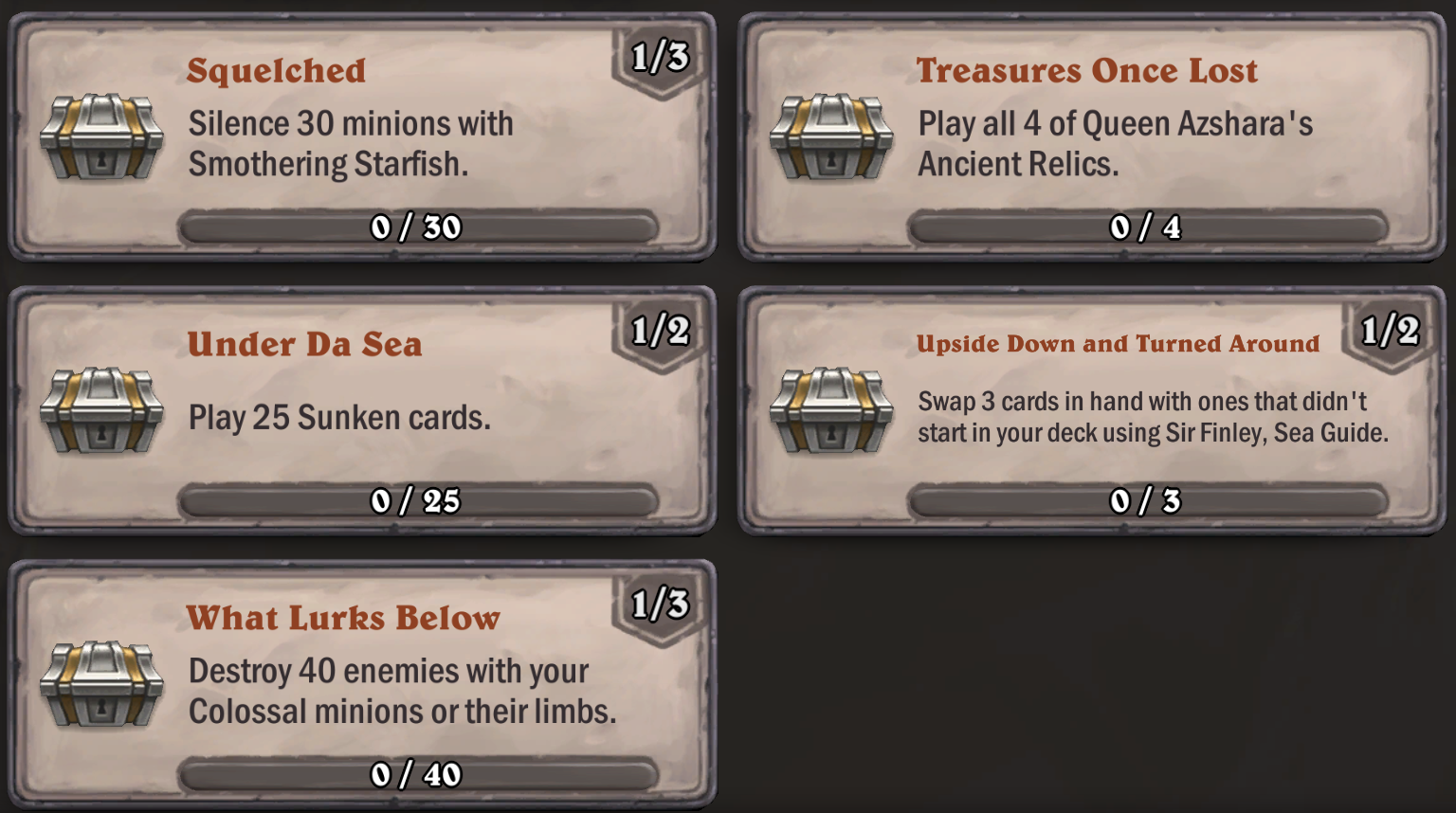The height and width of the screenshot is (813, 1456).
Task: Click the Squelched achievement chest icon
Action: [101, 136]
